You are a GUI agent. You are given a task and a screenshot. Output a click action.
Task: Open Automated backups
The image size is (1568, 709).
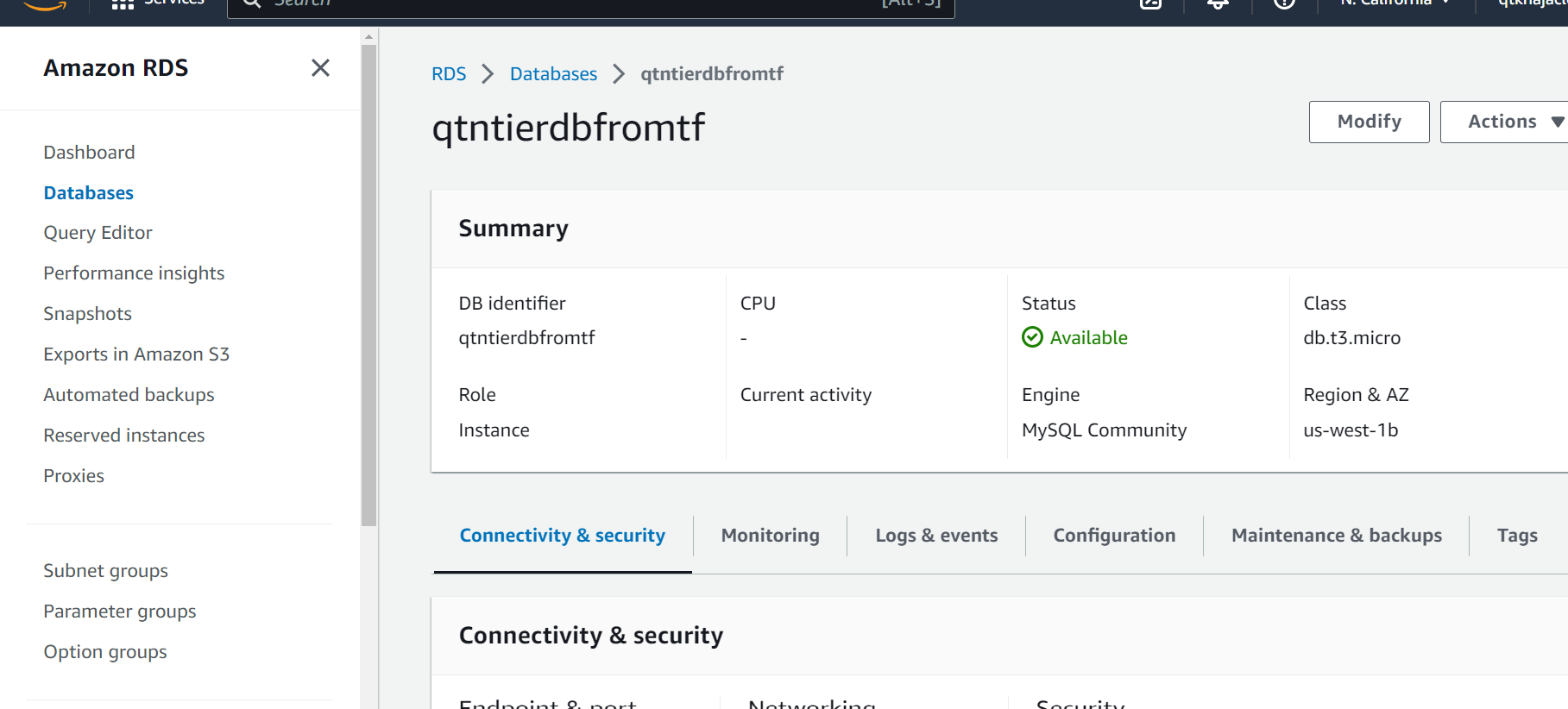point(129,395)
